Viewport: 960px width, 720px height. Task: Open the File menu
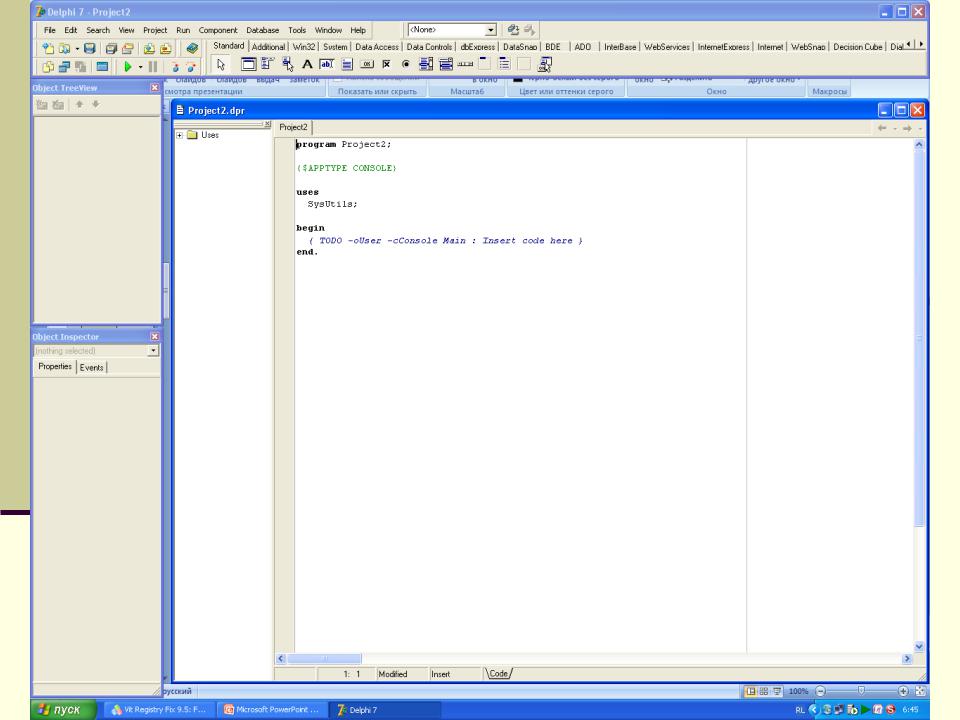(50, 30)
